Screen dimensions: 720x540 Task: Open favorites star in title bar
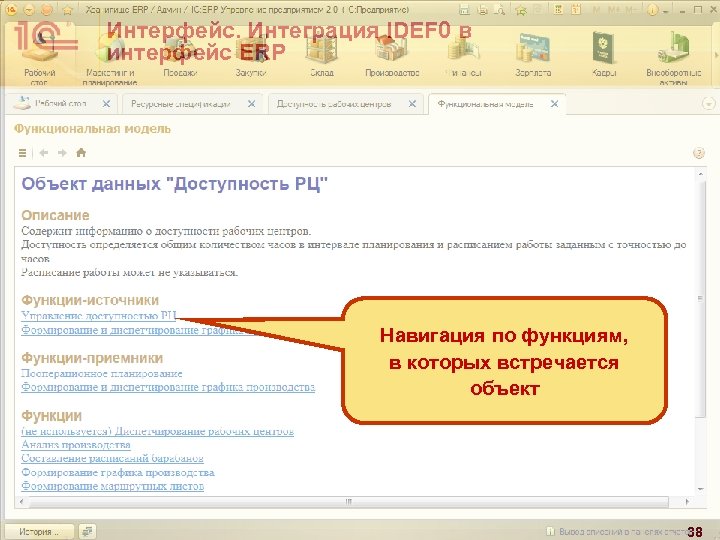coord(67,10)
